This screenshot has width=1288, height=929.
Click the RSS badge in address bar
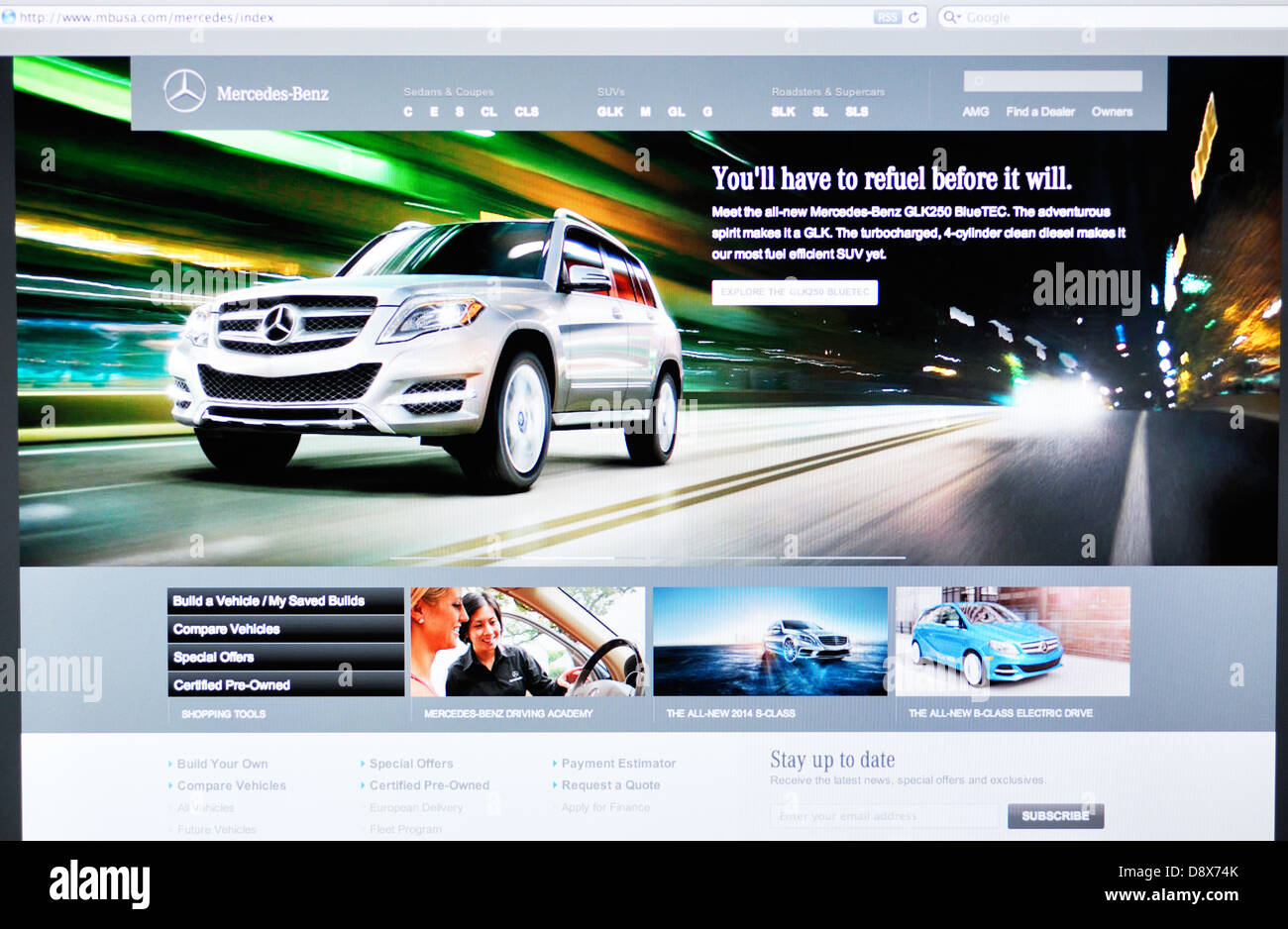click(887, 17)
